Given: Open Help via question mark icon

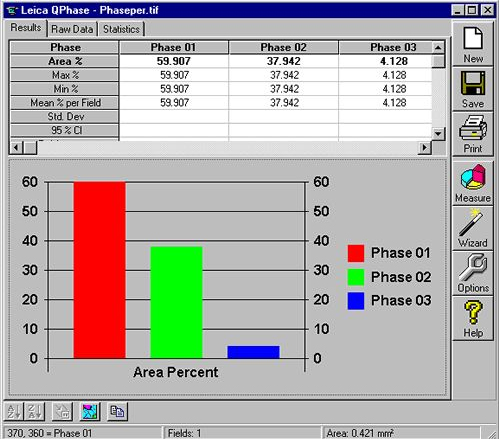Looking at the screenshot, I should click(473, 318).
